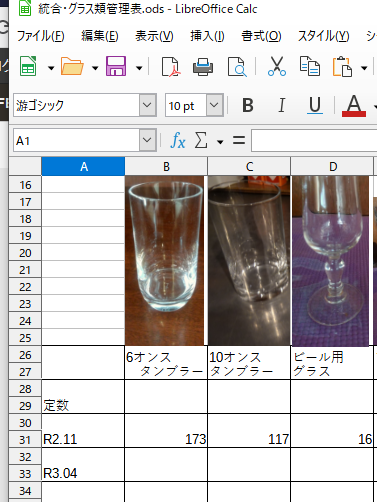Viewport: 377px width, 502px height.
Task: Select the beer glass image
Action: tap(331, 260)
